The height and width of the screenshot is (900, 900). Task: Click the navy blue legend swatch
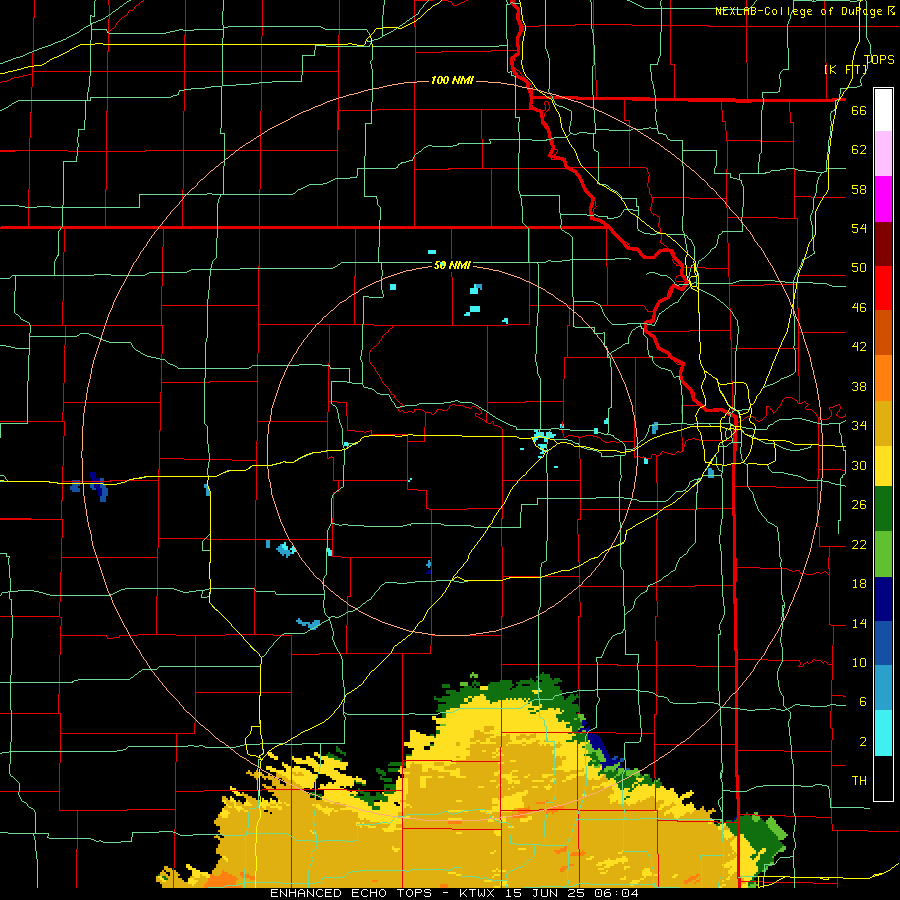pos(883,599)
